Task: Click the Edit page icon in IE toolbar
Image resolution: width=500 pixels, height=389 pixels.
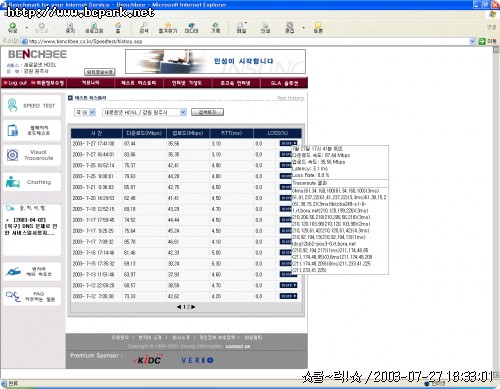Action: pos(290,28)
